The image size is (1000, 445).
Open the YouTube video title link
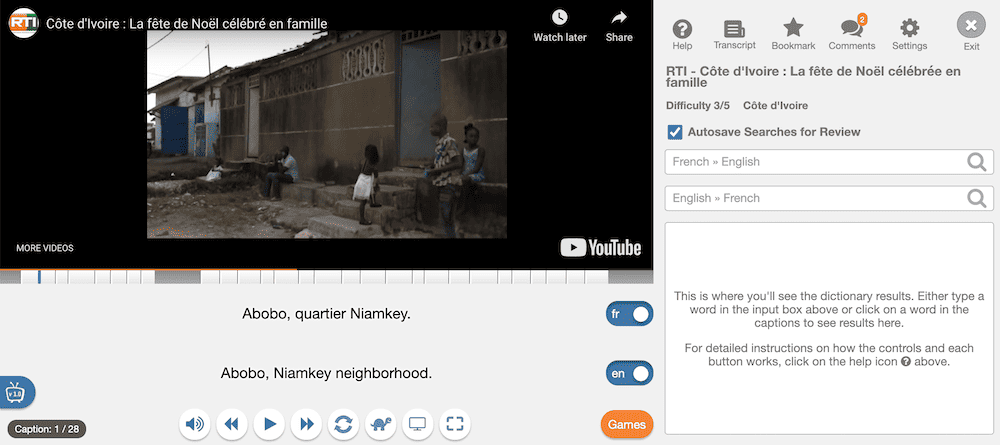click(x=187, y=24)
